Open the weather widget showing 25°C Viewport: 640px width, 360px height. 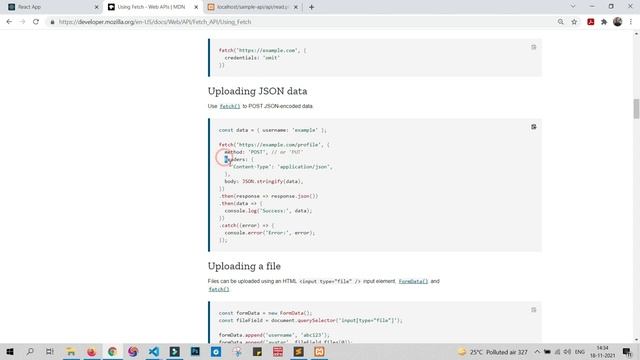493,352
